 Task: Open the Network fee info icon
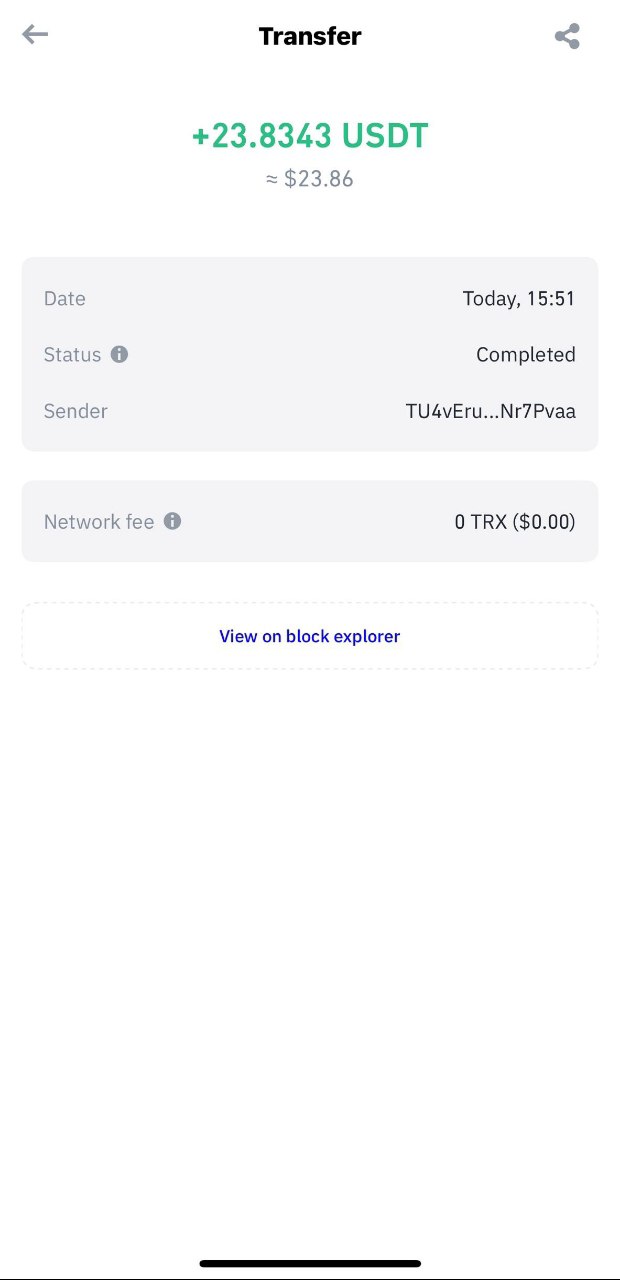click(172, 521)
